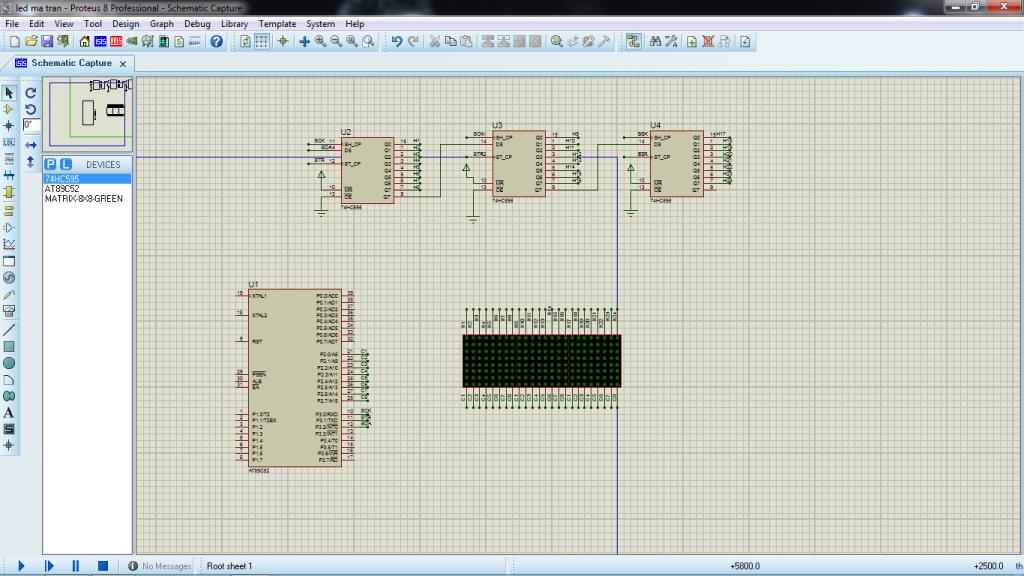Screen dimensions: 1024x576
Task: Activate the Selection mode arrow tool
Action: tap(9, 92)
